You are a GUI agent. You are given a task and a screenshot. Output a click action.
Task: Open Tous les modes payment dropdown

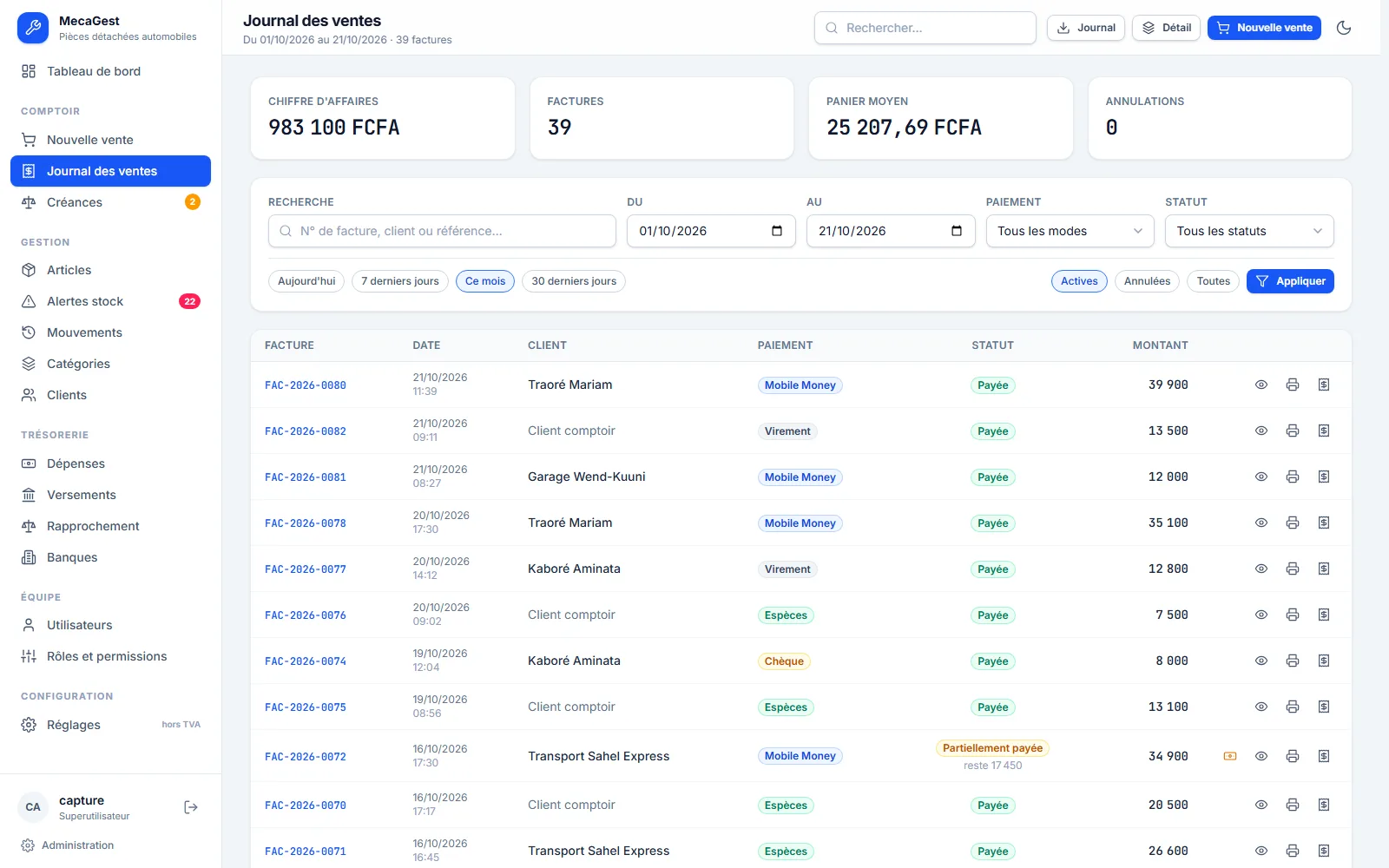[1070, 231]
